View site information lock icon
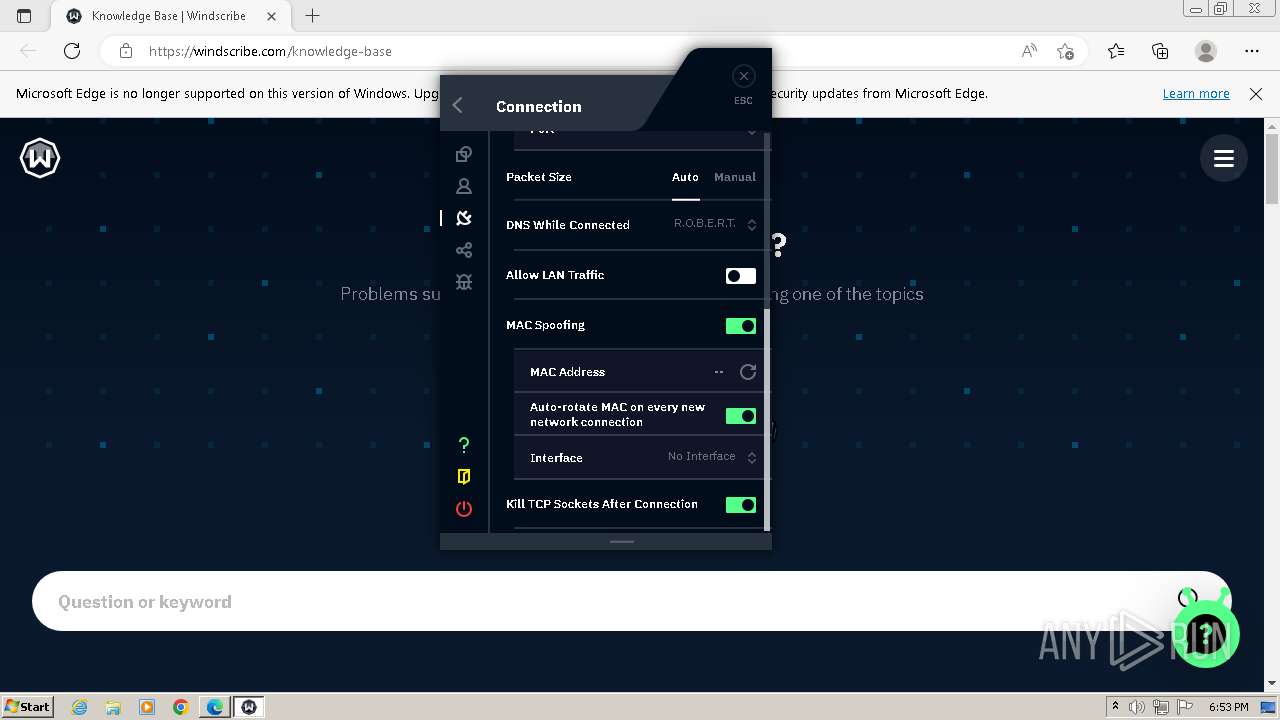Screen dimensions: 1280x720 coord(125,51)
